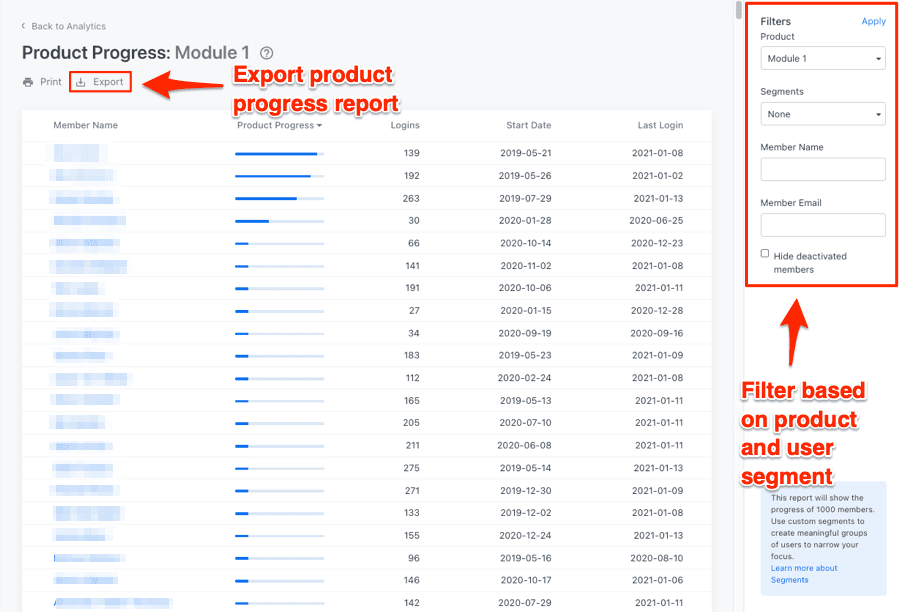
Task: Click the Back to Analytics chevron icon
Action: point(24,26)
